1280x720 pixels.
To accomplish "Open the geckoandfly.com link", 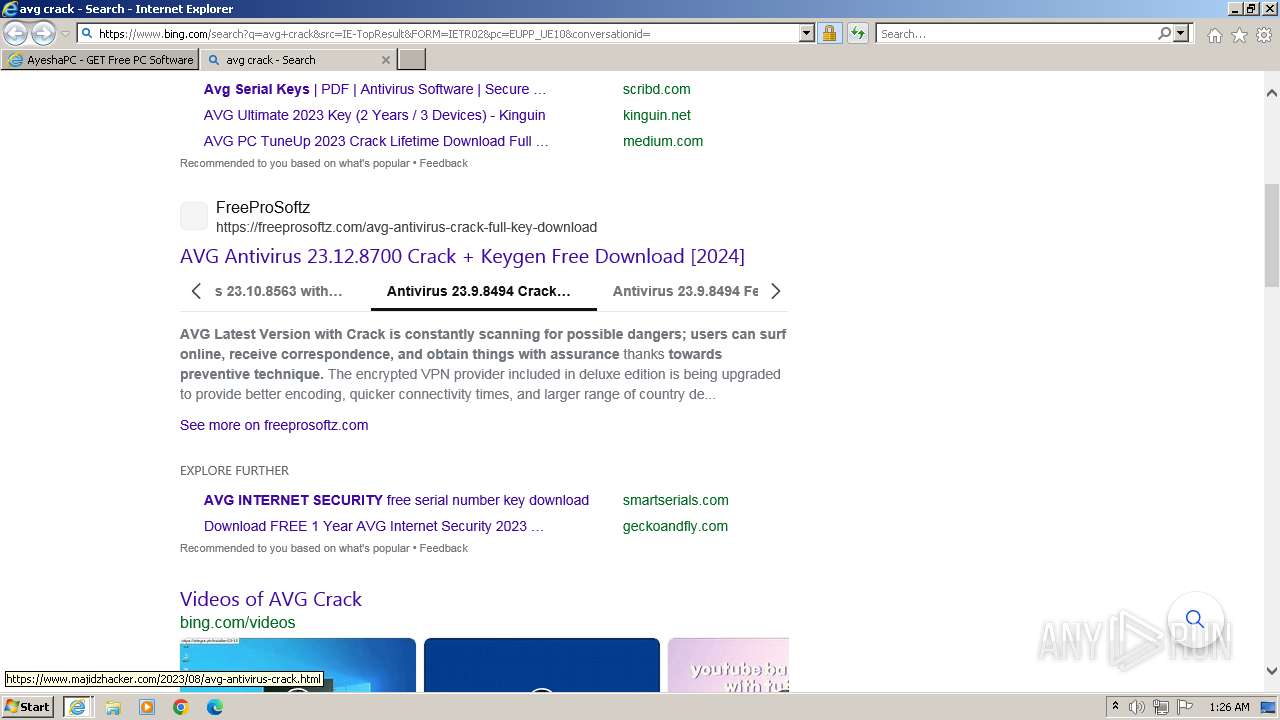I will pyautogui.click(x=675, y=526).
